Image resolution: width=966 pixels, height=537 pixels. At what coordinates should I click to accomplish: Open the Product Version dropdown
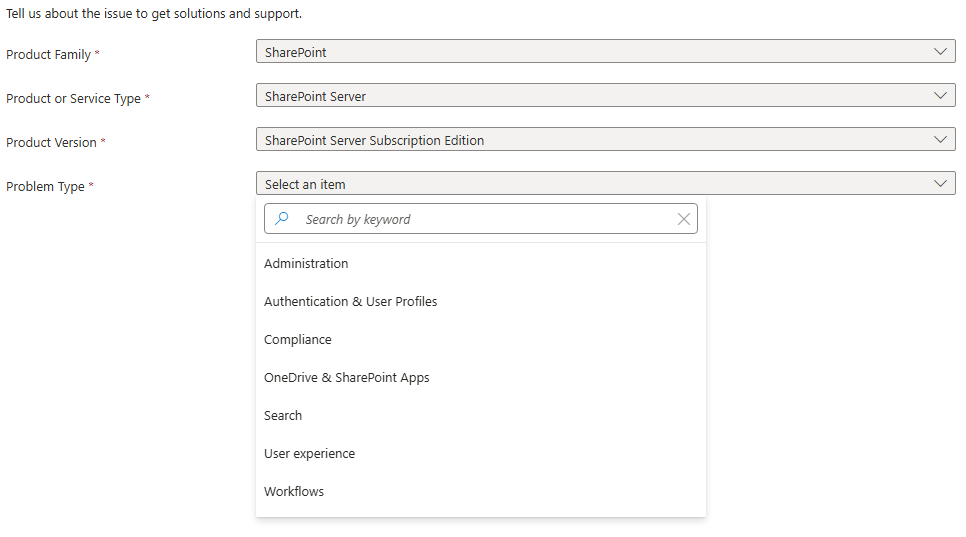pyautogui.click(x=606, y=140)
